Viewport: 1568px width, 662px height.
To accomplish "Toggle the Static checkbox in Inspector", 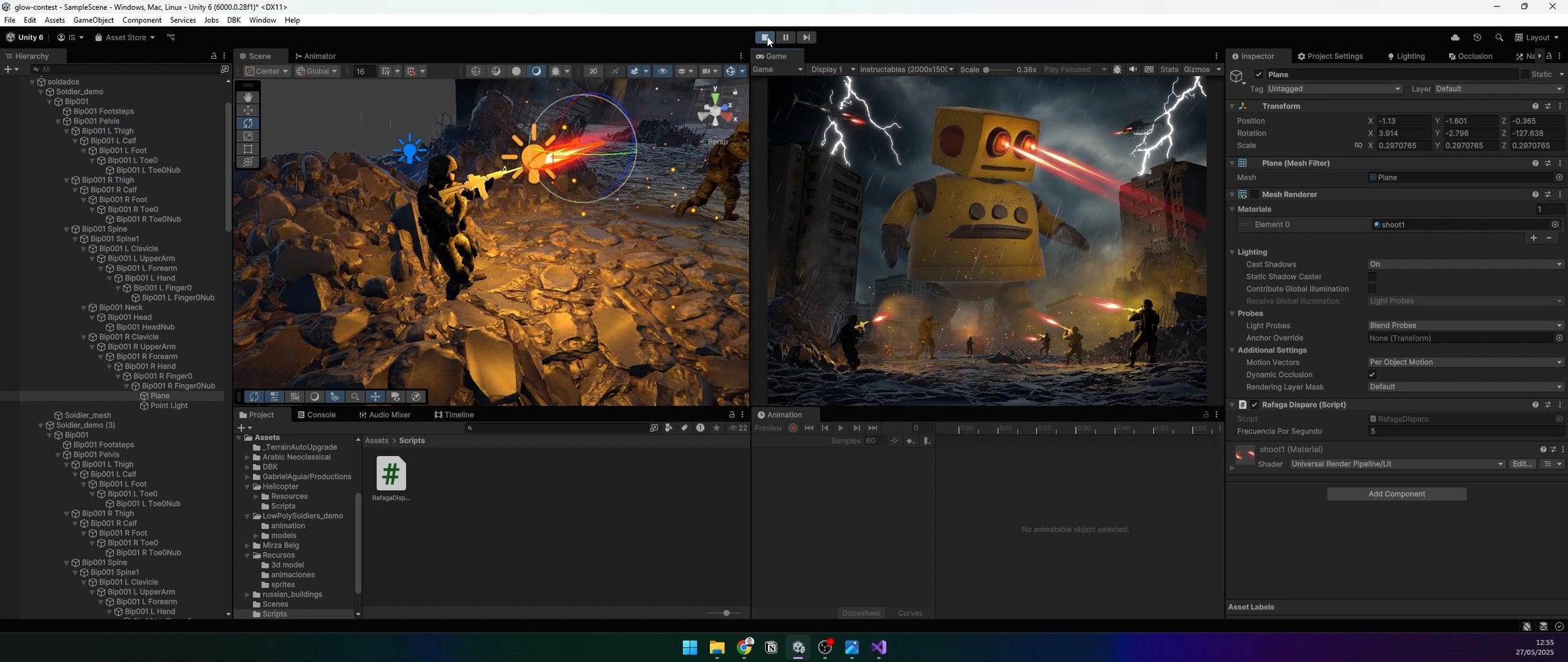I will tap(1525, 74).
